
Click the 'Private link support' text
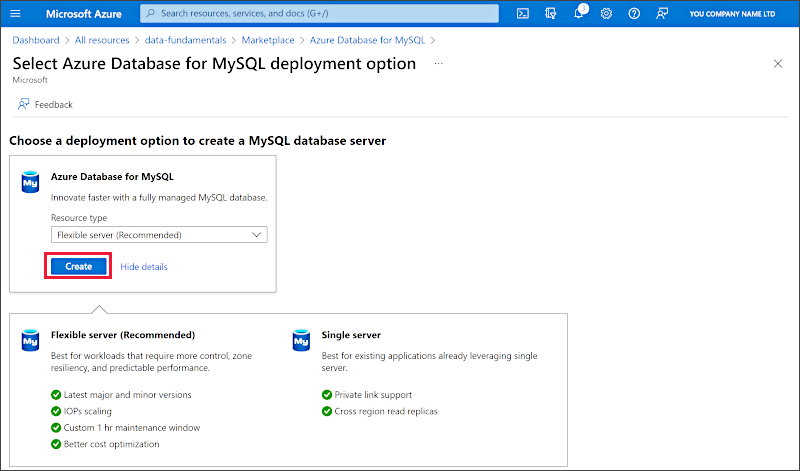point(373,395)
